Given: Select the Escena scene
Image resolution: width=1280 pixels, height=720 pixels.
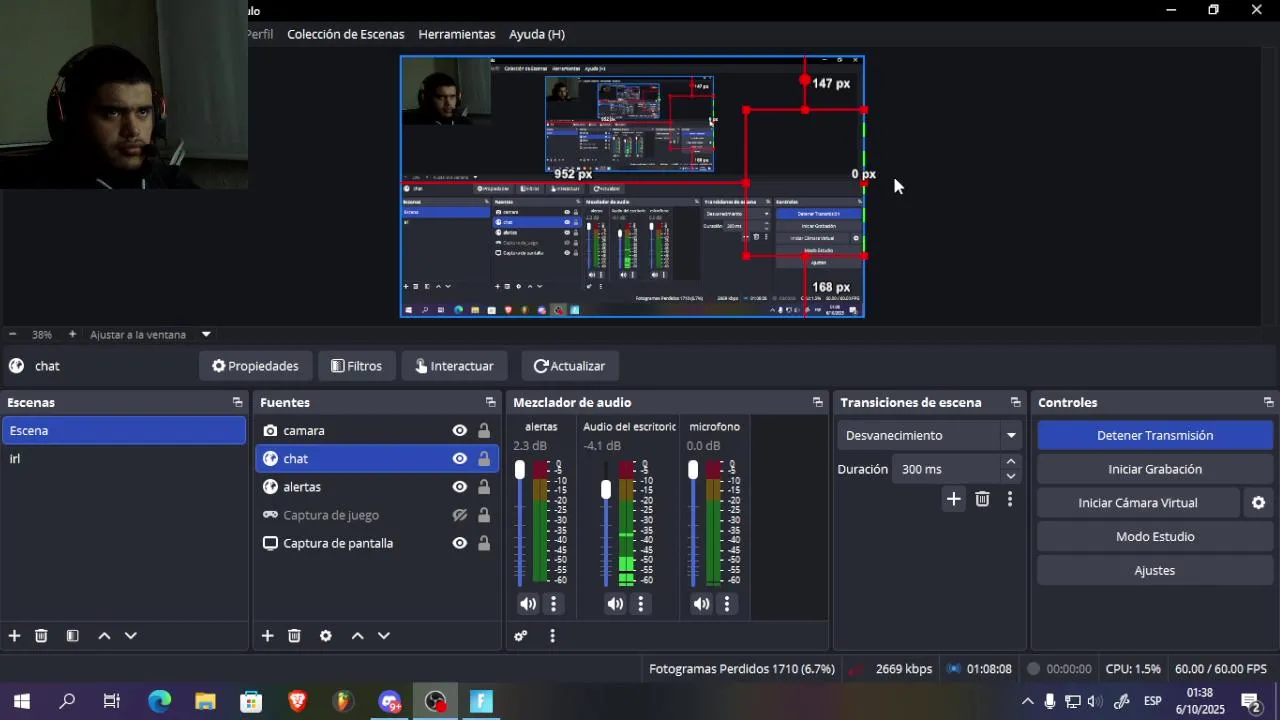Looking at the screenshot, I should pyautogui.click(x=123, y=430).
